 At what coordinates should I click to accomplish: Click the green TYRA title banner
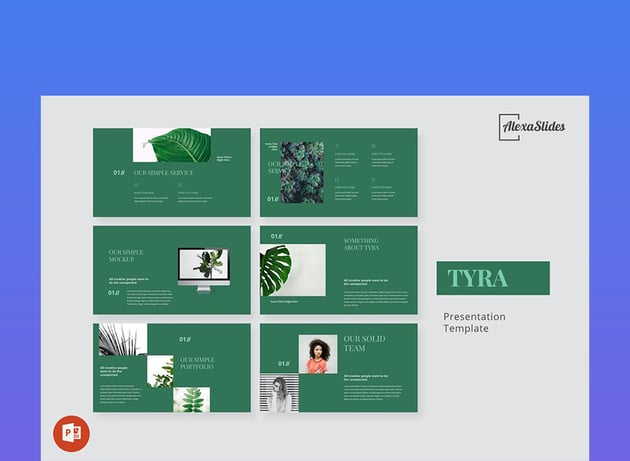[x=492, y=278]
